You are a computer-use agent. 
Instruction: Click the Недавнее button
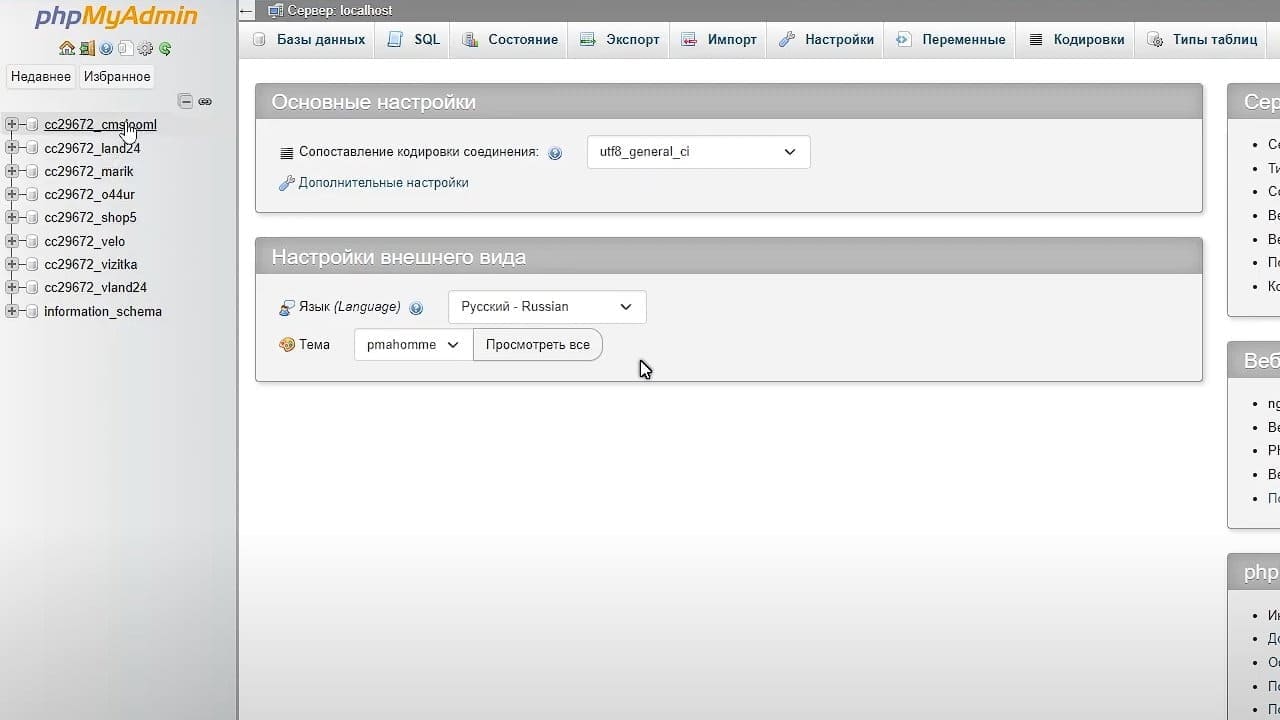41,76
